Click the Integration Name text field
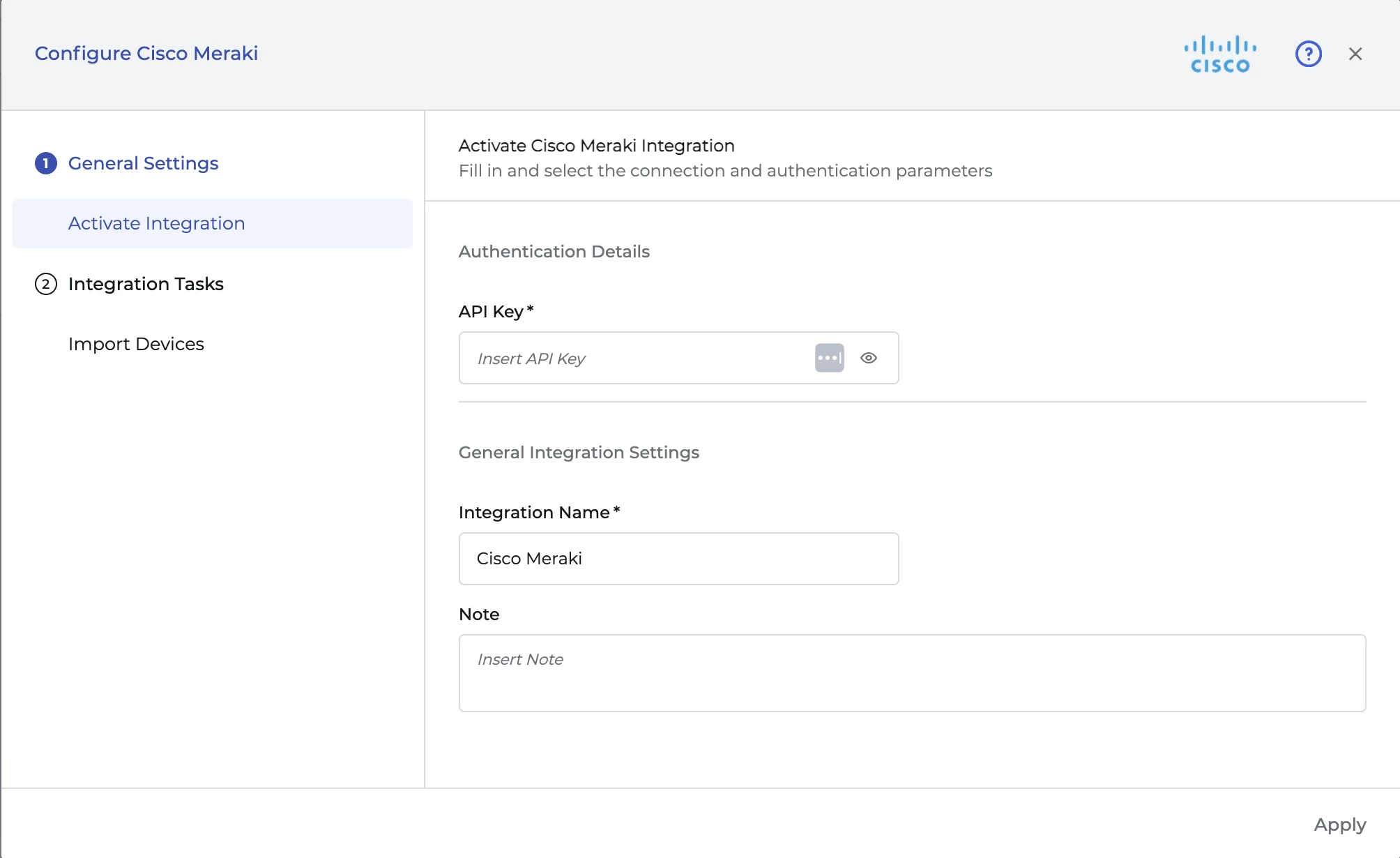This screenshot has height=858, width=1400. point(678,559)
